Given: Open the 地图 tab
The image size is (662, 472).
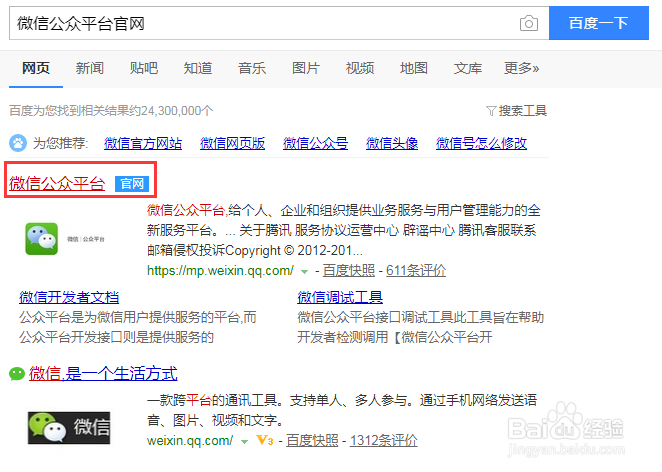Looking at the screenshot, I should [414, 68].
